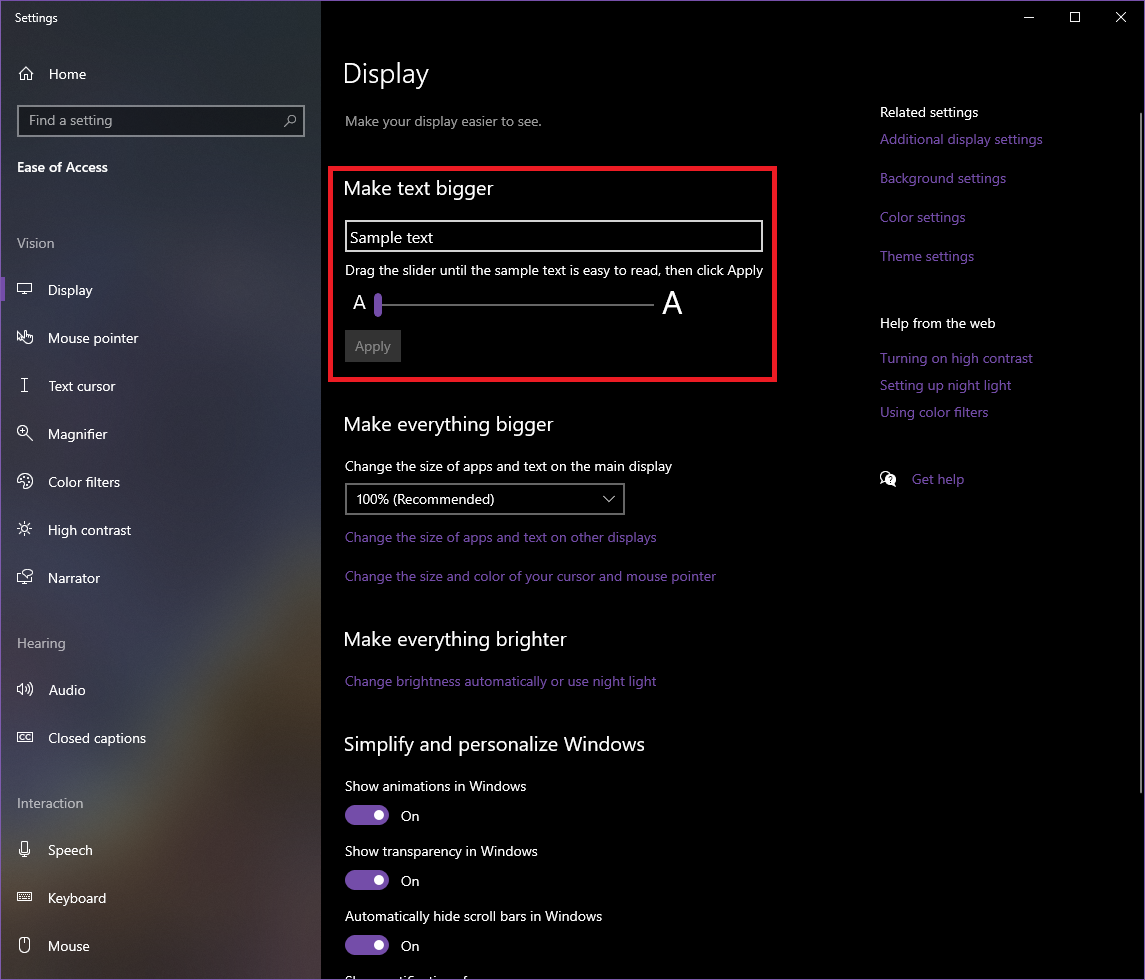
Task: Click the Keyboard icon in sidebar
Action: [24, 897]
